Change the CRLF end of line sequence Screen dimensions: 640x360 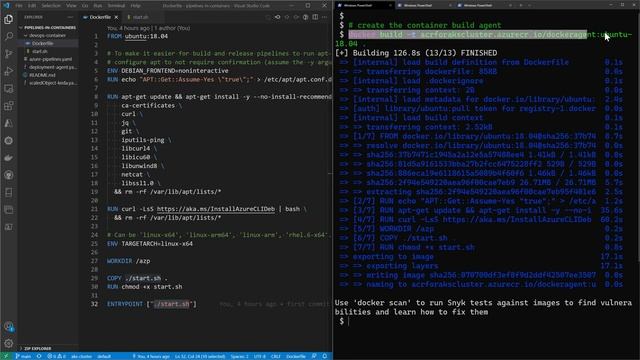(x=276, y=356)
